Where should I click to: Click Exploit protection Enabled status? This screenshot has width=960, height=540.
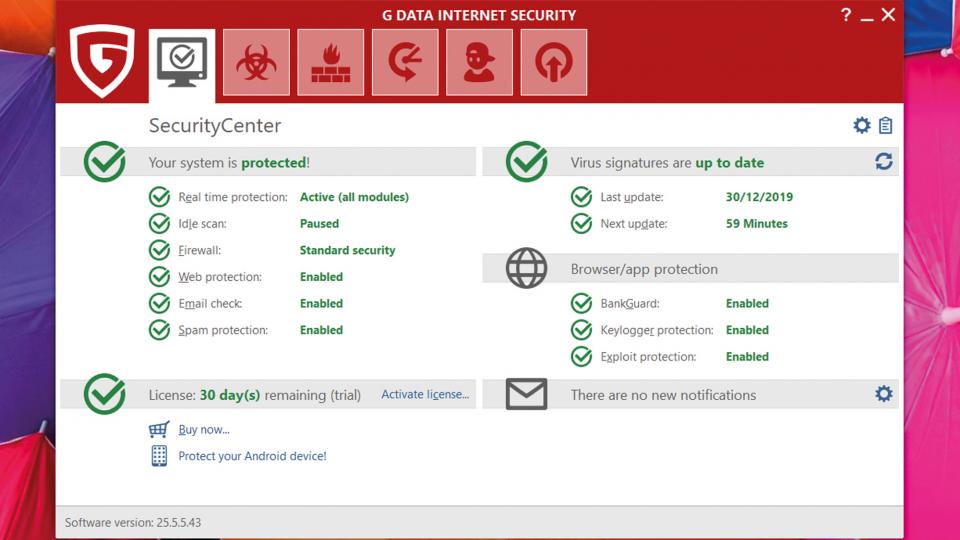click(747, 357)
